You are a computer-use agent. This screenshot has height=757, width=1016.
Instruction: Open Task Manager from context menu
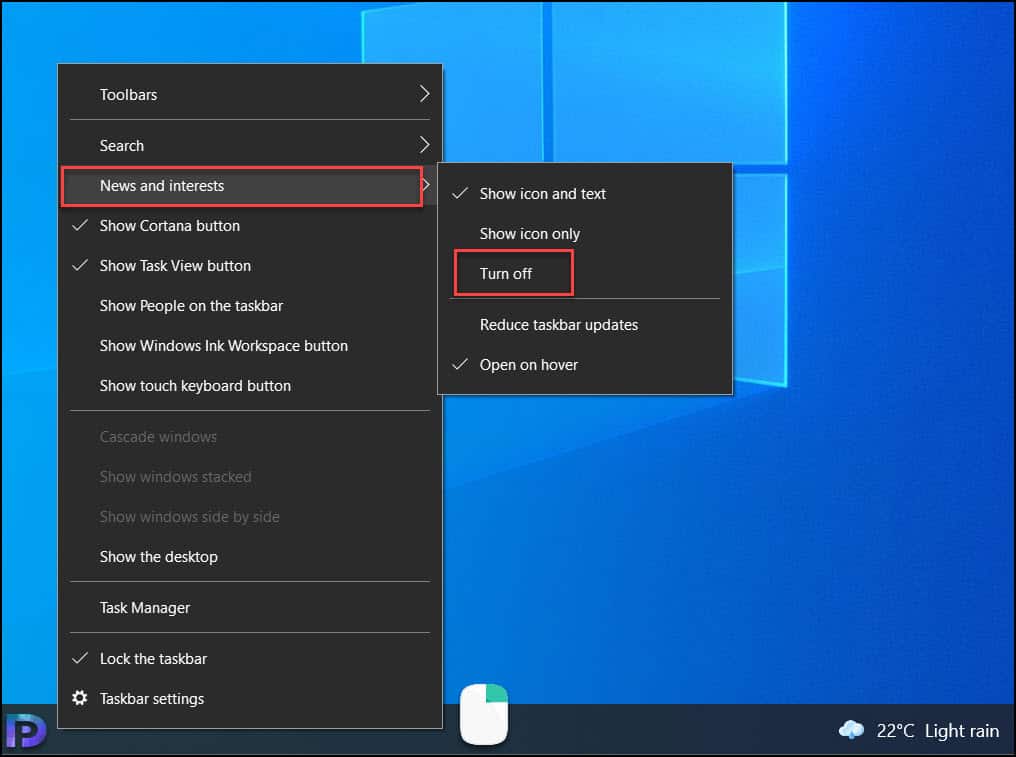click(x=250, y=608)
